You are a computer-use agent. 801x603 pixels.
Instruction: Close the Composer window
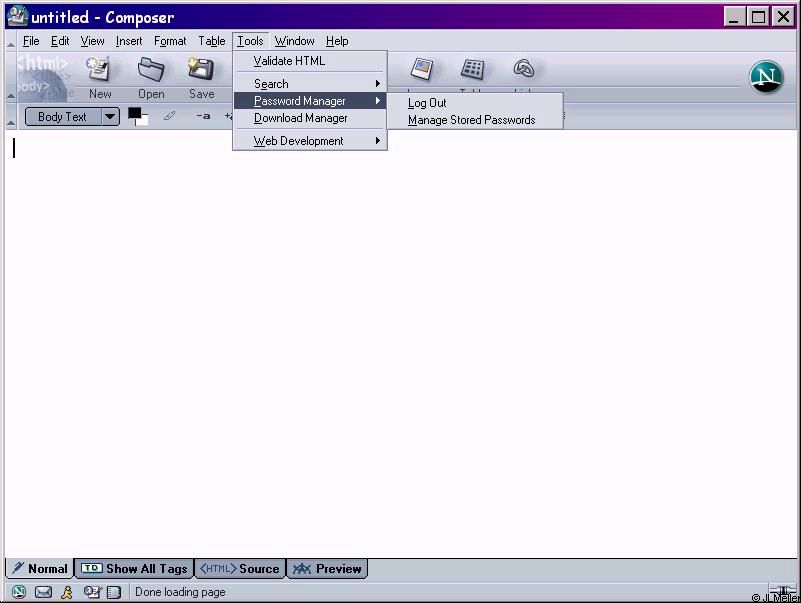783,17
